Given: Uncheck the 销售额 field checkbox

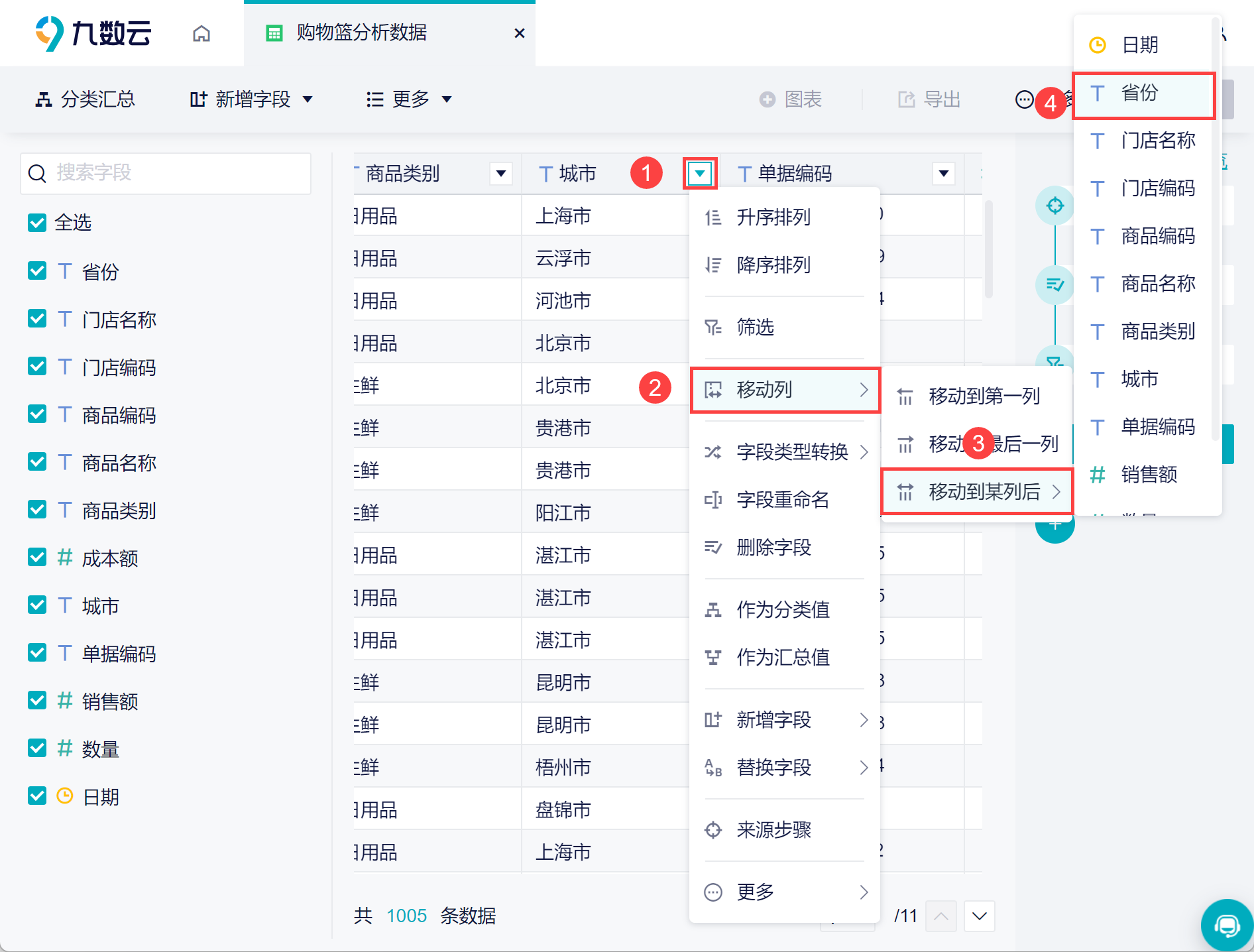Looking at the screenshot, I should pos(37,700).
